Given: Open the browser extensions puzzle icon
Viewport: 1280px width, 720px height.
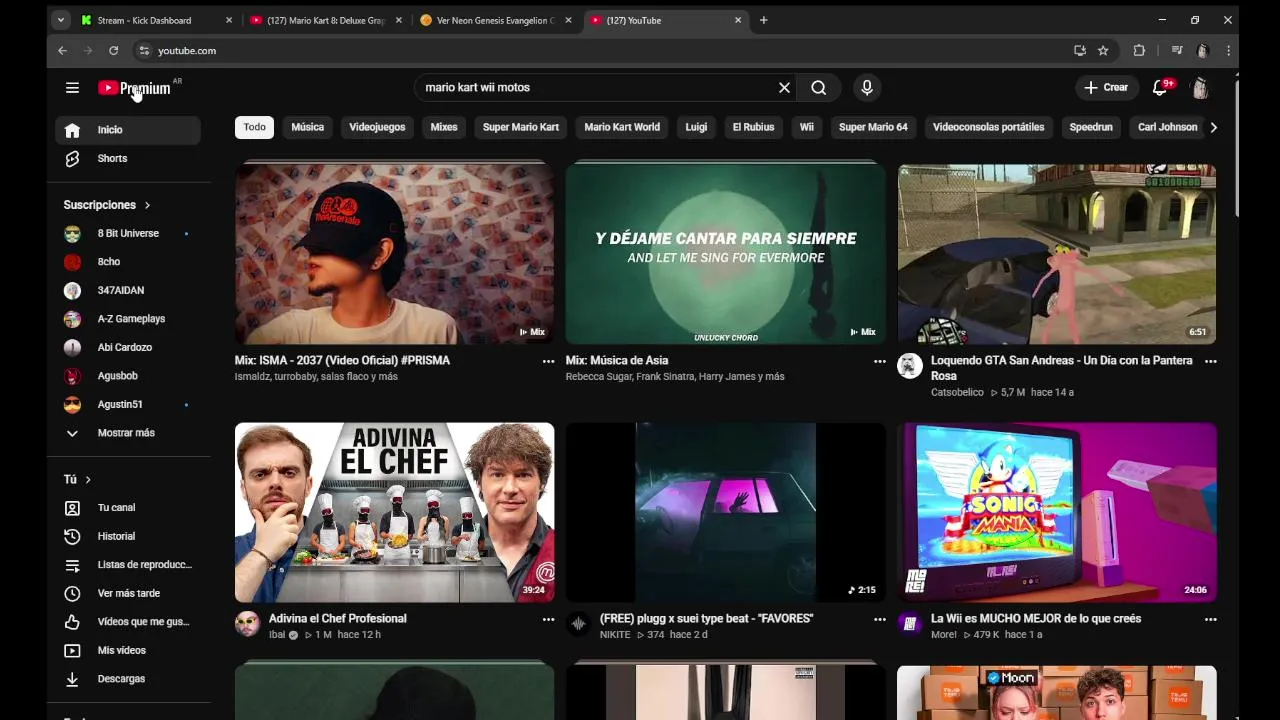Looking at the screenshot, I should point(1139,51).
